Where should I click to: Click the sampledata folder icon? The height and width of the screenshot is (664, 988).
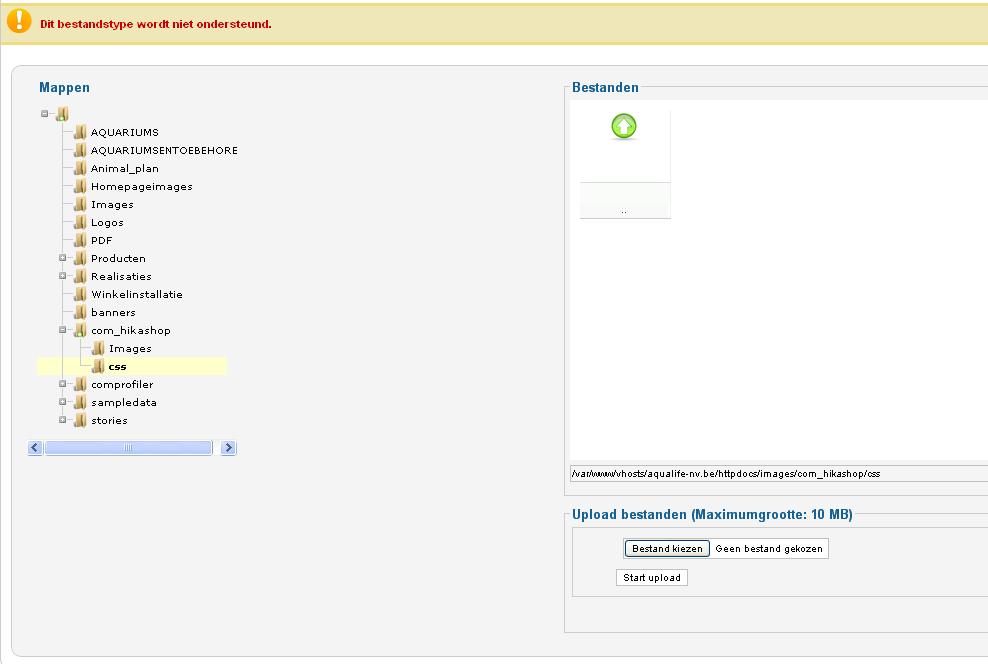80,402
